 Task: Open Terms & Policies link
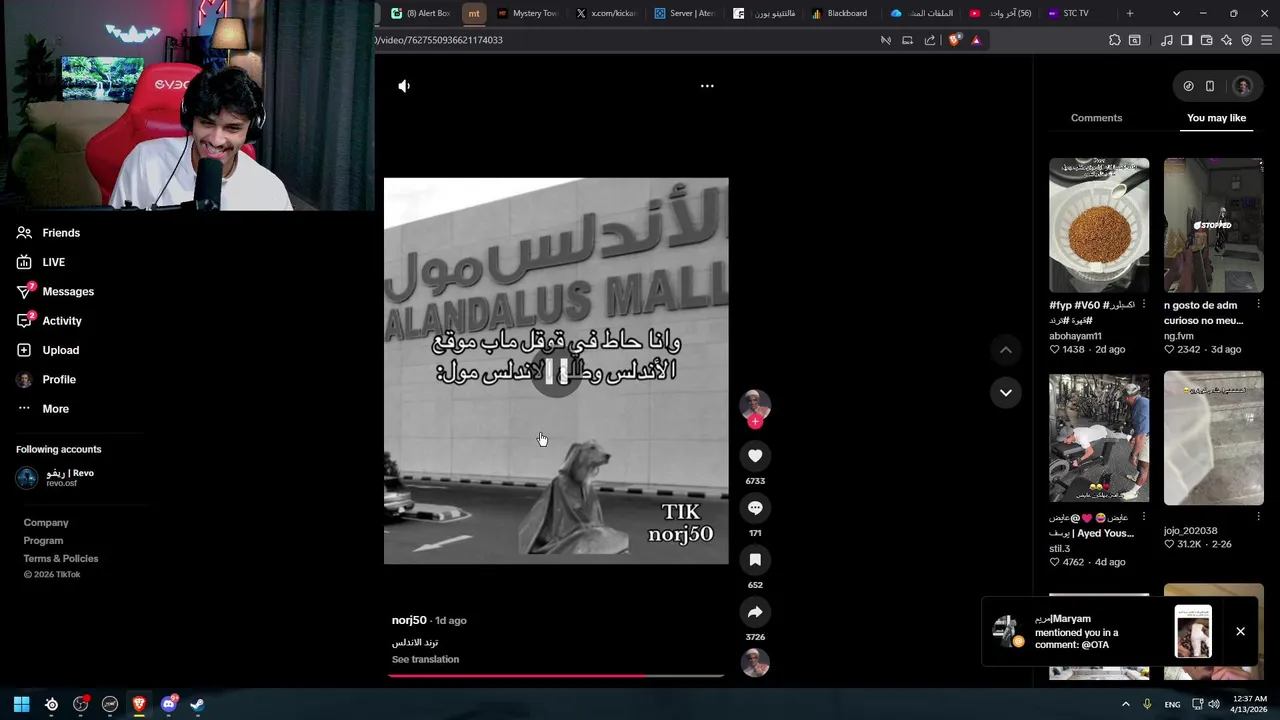click(61, 558)
